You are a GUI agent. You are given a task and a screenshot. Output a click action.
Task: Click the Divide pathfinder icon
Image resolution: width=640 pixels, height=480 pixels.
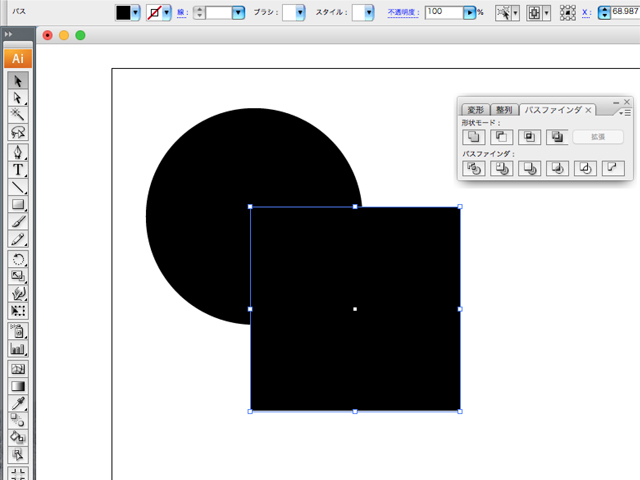point(474,169)
